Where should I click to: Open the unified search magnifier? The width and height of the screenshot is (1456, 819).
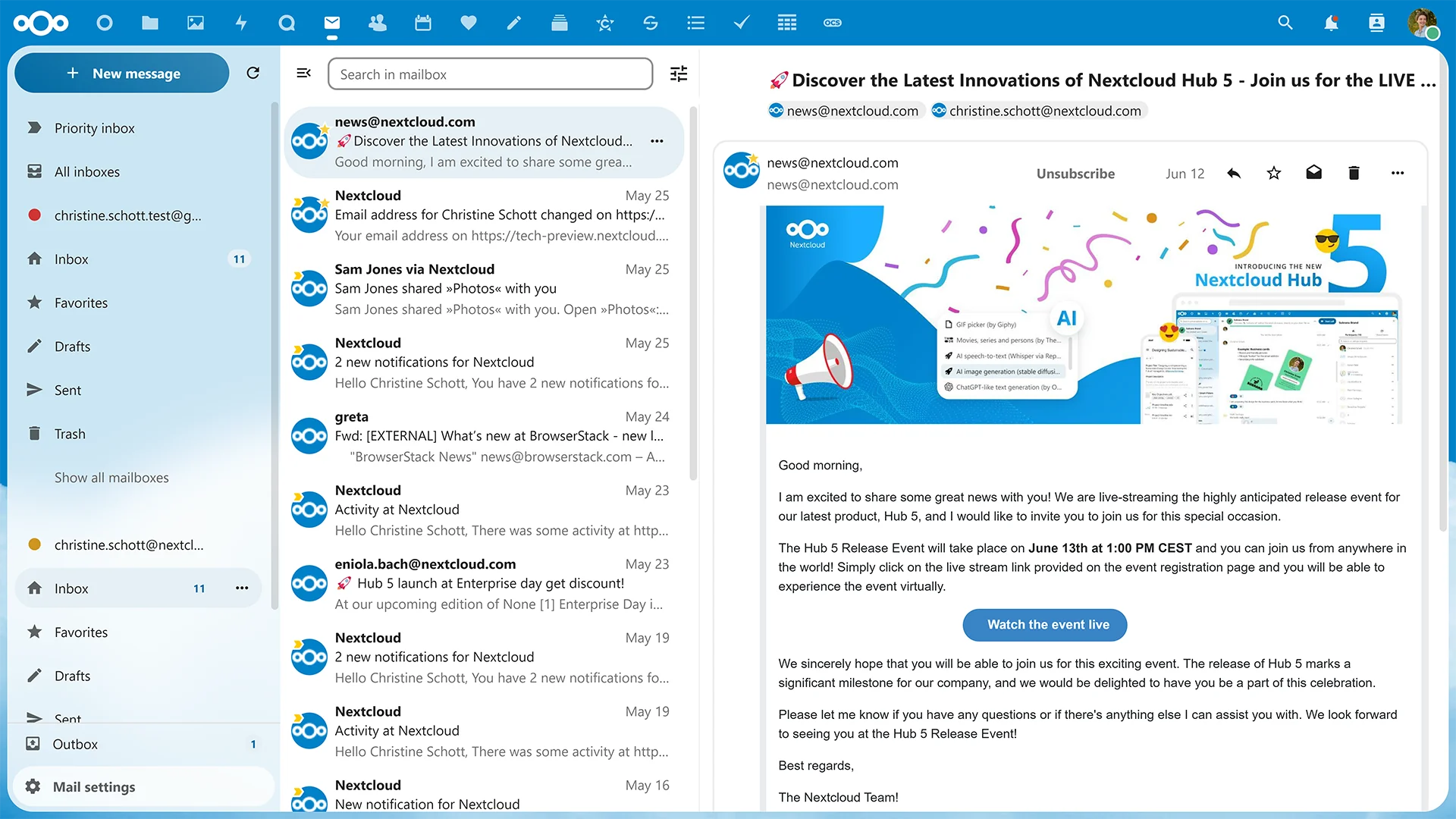pyautogui.click(x=1285, y=23)
